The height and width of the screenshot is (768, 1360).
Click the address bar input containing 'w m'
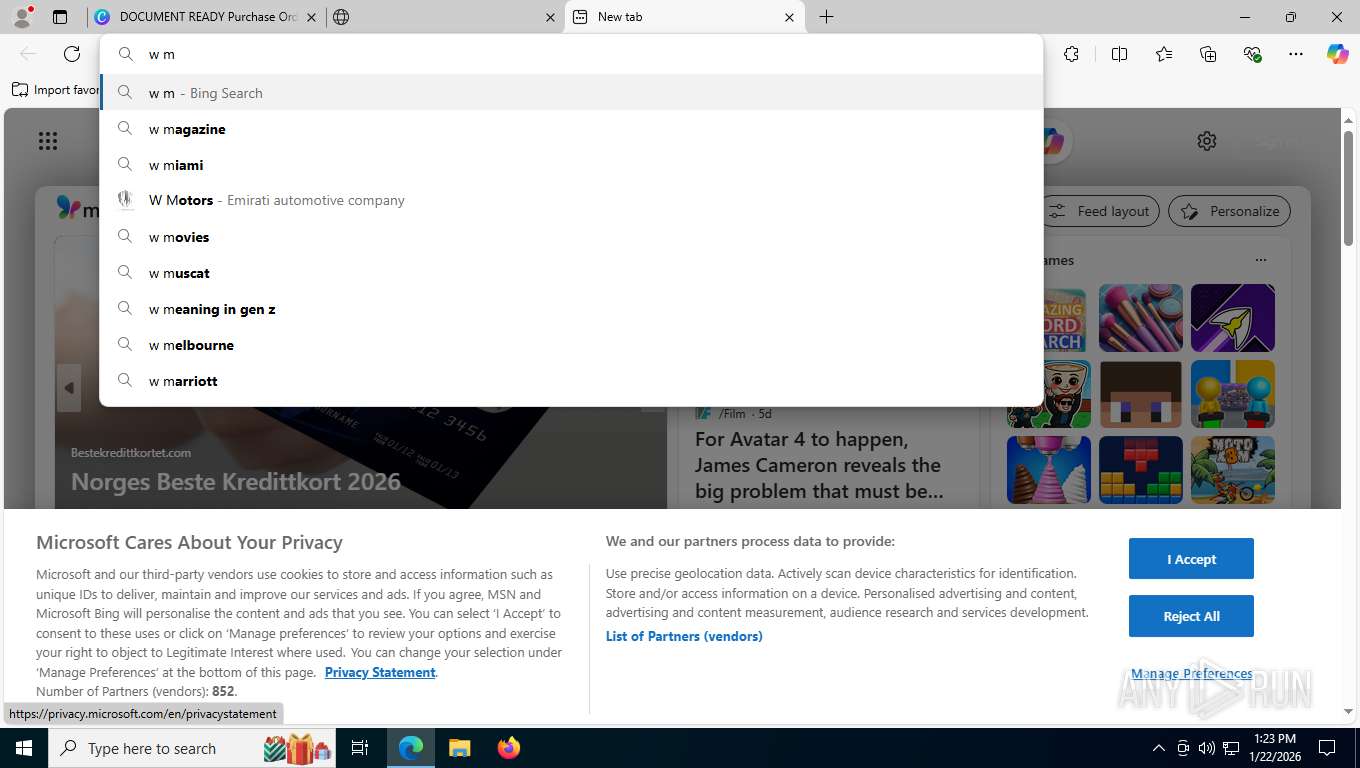pos(572,54)
